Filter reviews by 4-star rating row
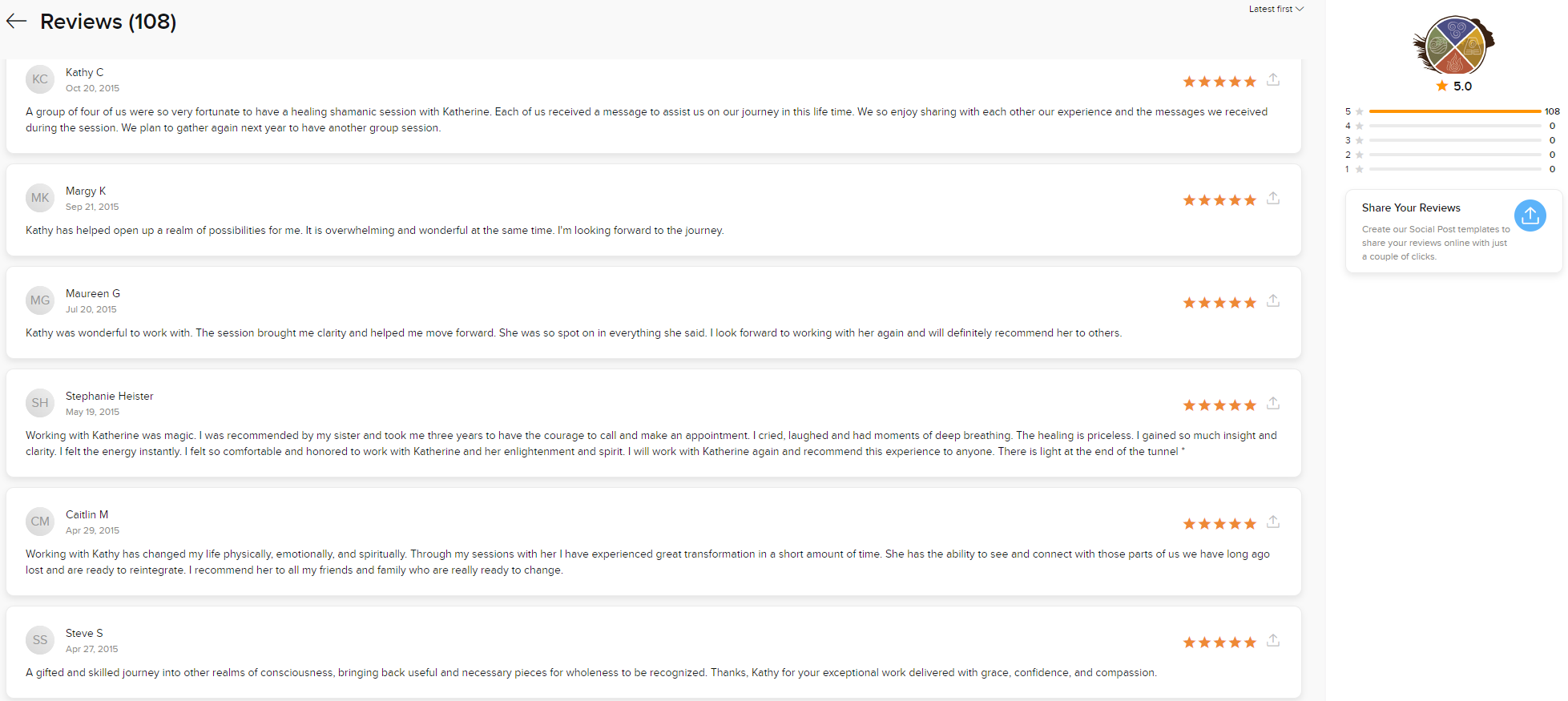This screenshot has height=701, width=1568. pos(1452,126)
